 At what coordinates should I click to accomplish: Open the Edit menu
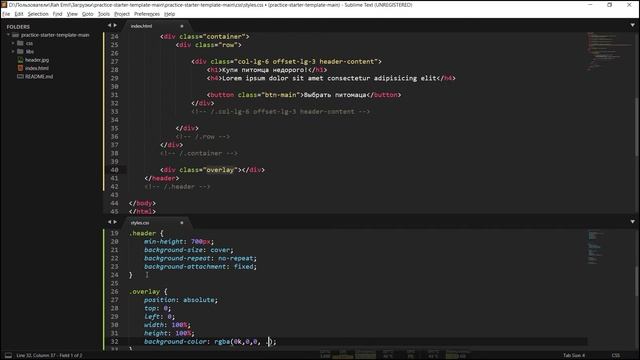coord(19,14)
